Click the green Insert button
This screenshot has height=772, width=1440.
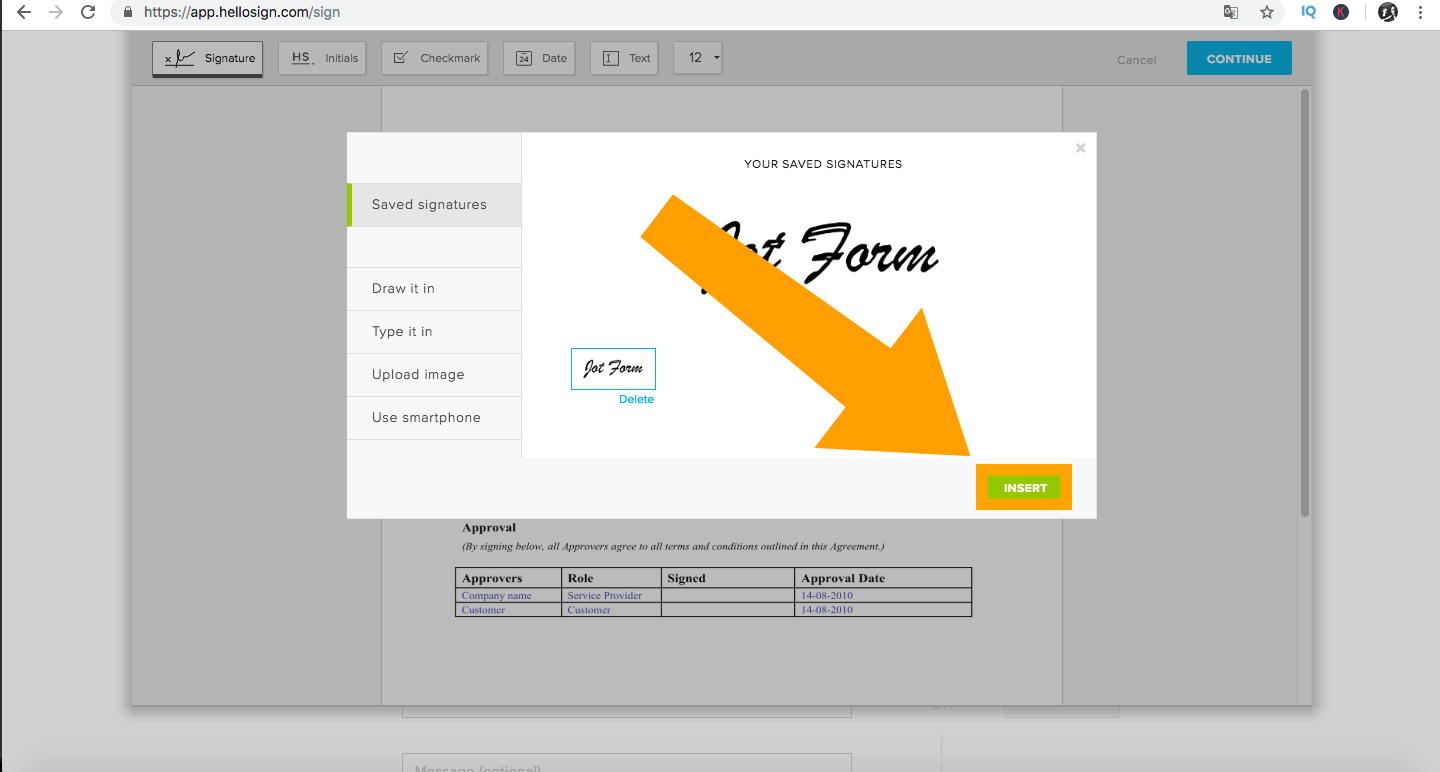(x=1024, y=488)
